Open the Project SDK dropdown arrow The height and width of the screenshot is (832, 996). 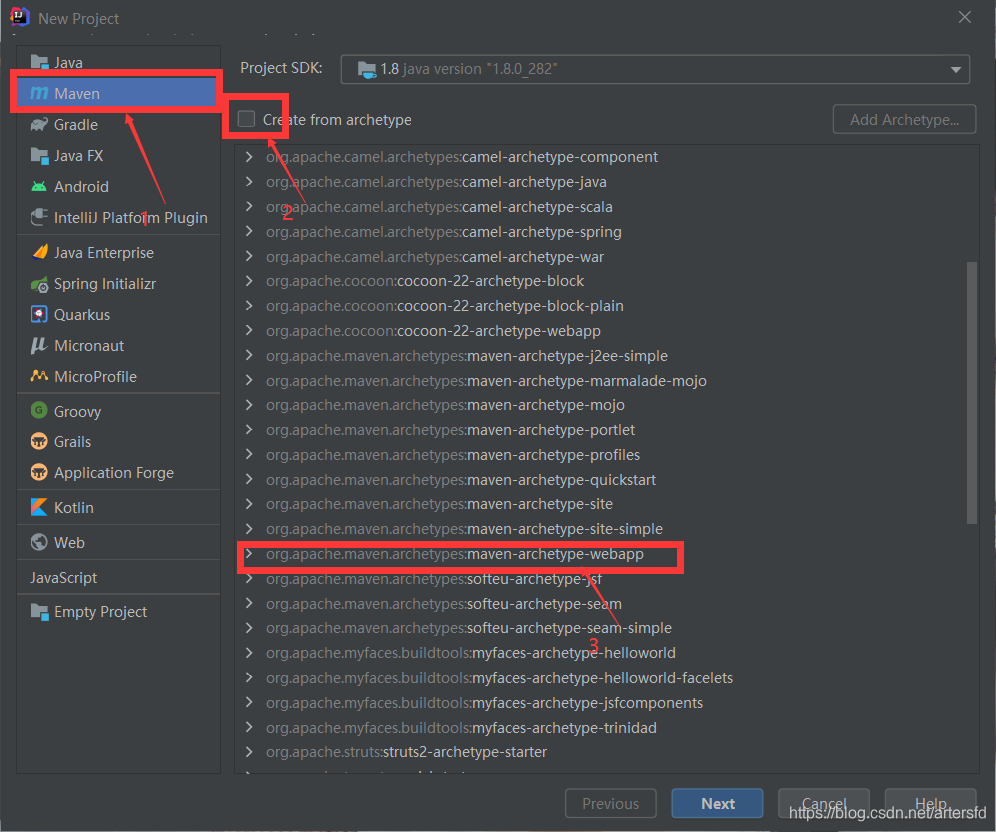tap(956, 70)
